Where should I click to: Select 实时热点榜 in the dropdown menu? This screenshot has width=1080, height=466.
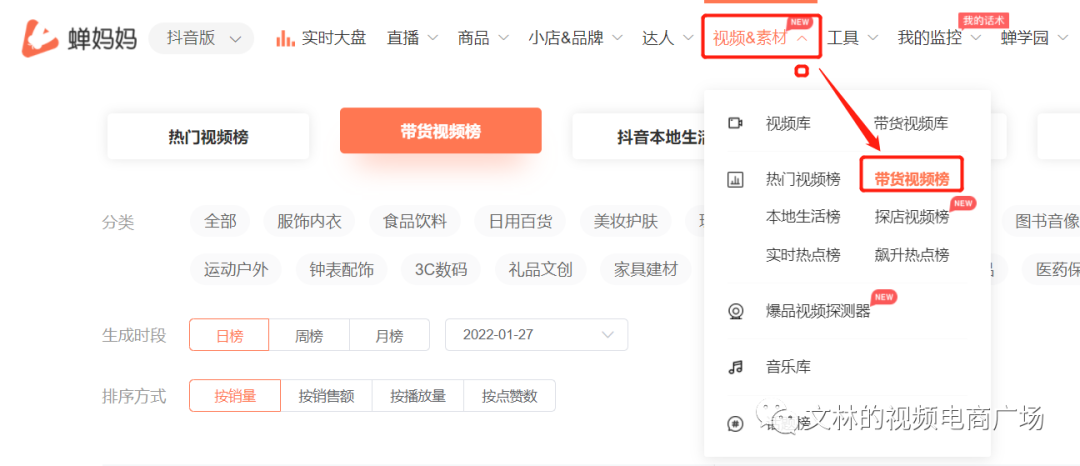click(x=803, y=255)
